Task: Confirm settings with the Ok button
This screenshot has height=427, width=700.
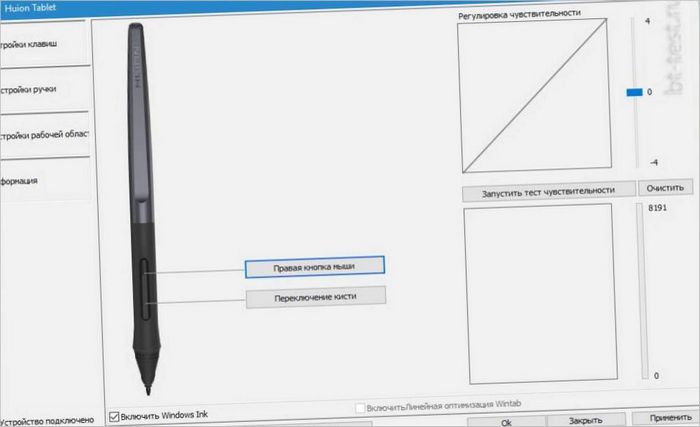Action: pyautogui.click(x=506, y=422)
